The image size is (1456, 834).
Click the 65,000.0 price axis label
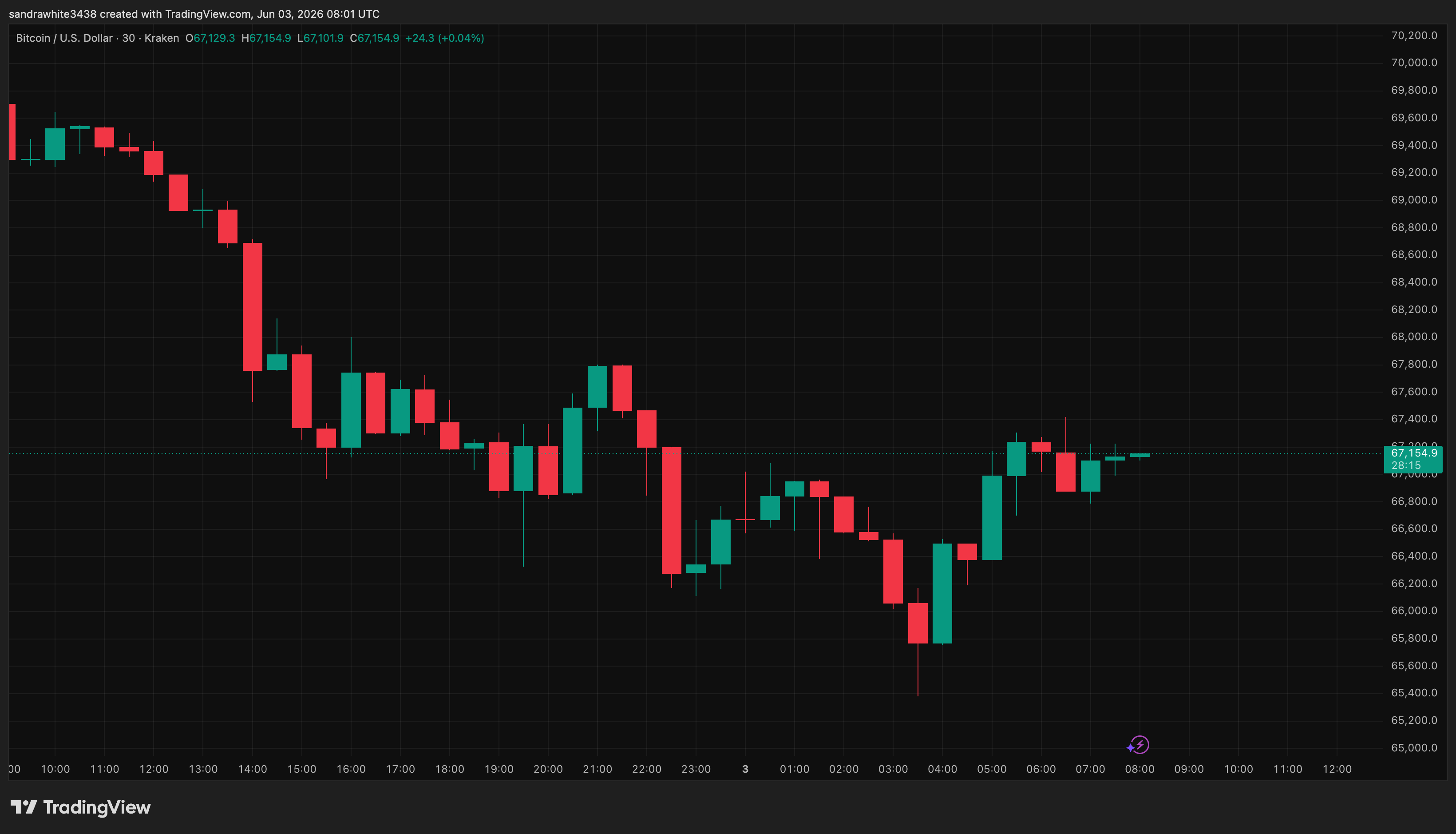[1414, 747]
